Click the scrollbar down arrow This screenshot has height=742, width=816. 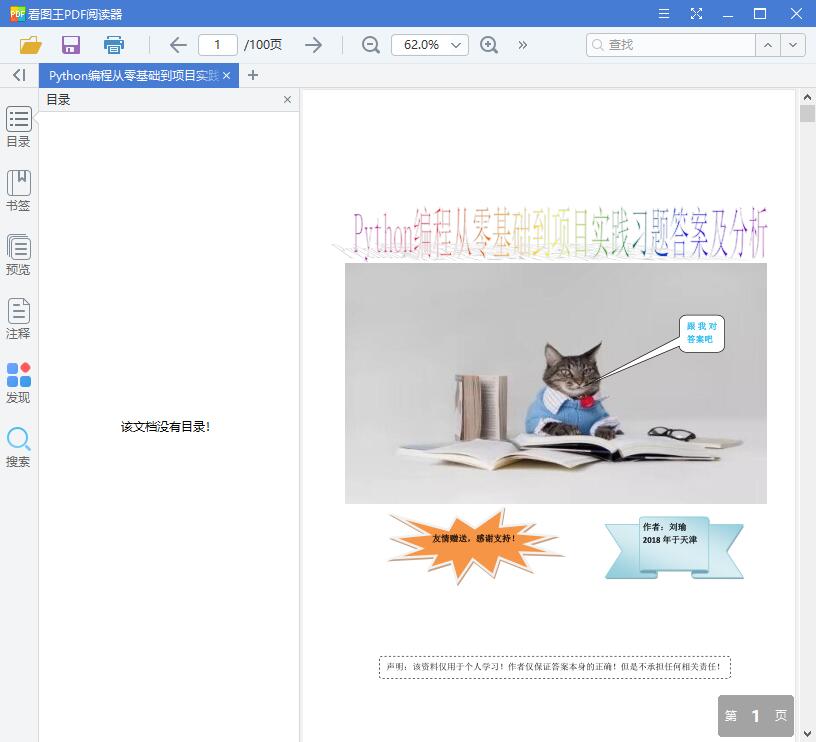(807, 734)
